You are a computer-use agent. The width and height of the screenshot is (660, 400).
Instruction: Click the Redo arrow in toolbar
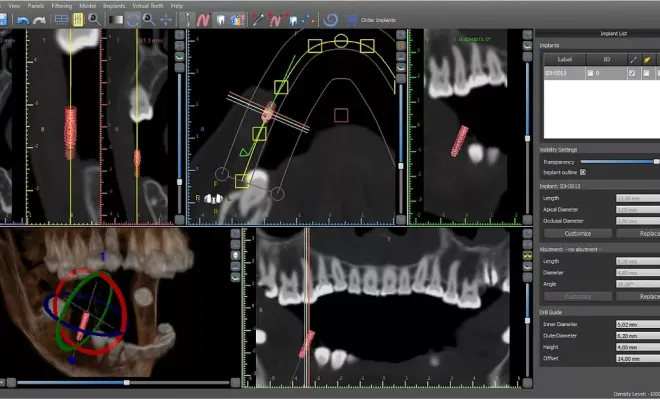pyautogui.click(x=39, y=19)
